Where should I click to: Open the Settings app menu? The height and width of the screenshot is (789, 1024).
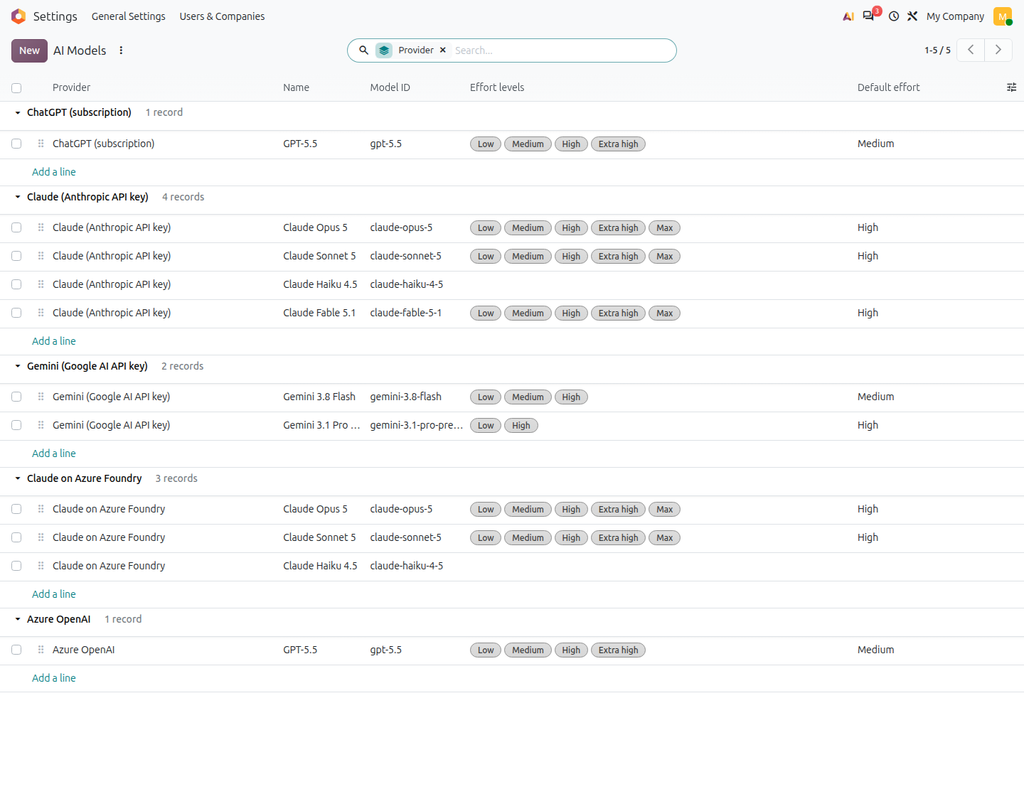click(55, 16)
